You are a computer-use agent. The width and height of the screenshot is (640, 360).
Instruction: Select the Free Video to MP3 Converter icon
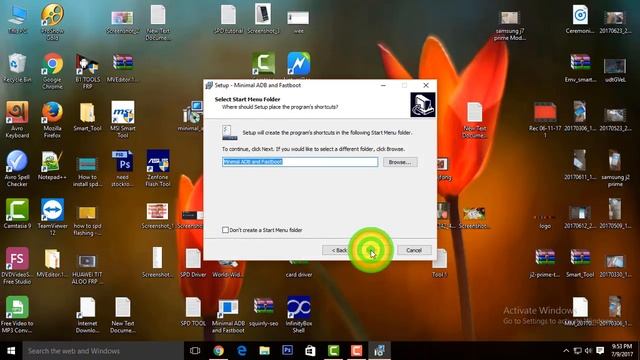point(17,315)
